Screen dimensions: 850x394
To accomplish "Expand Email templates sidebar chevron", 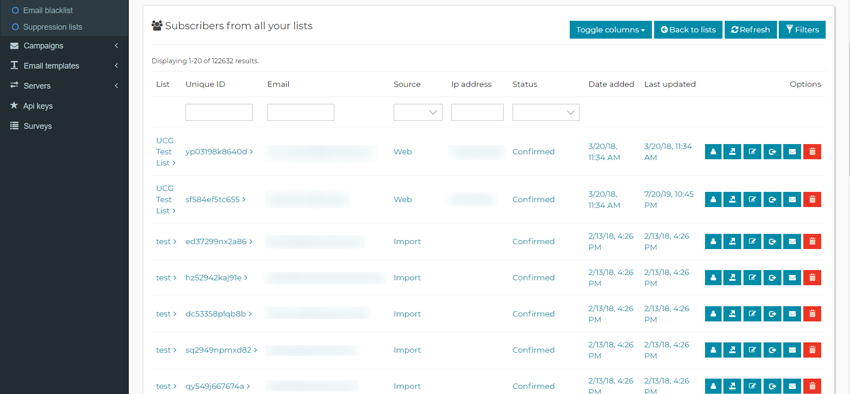I will click(116, 66).
